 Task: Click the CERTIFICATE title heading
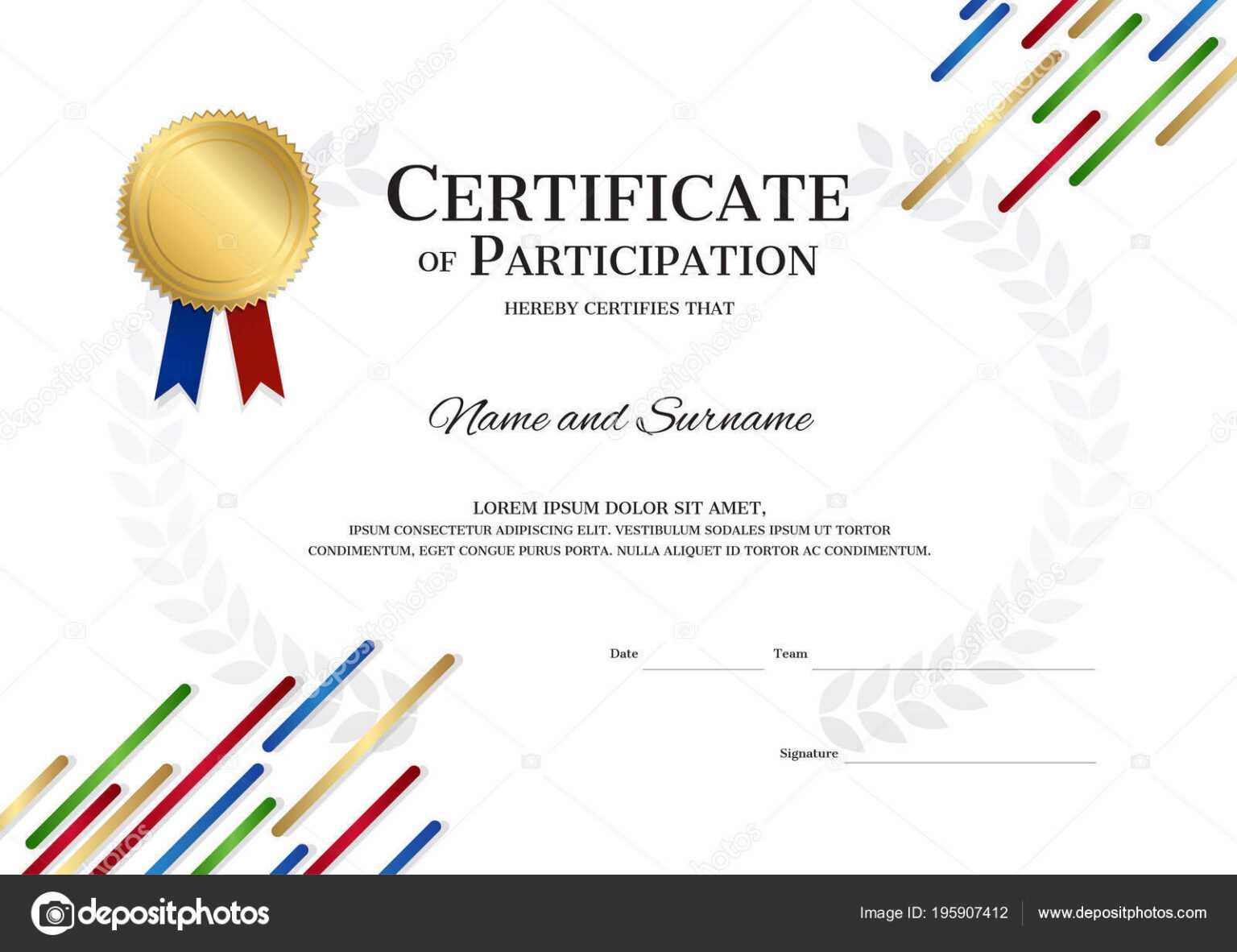pyautogui.click(x=618, y=195)
